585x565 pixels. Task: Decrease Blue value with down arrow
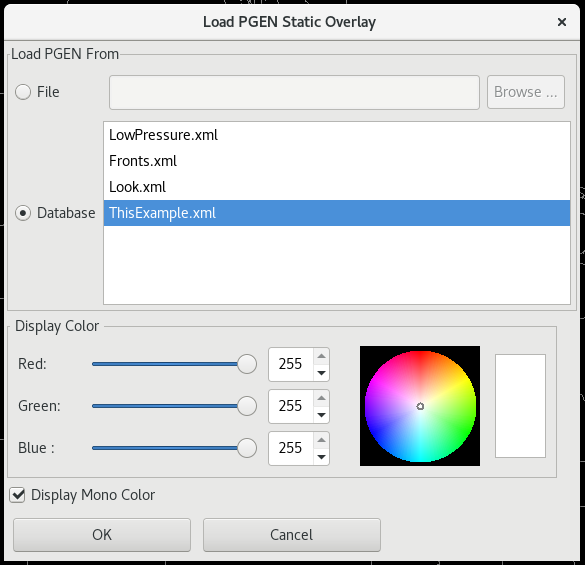pos(321,457)
